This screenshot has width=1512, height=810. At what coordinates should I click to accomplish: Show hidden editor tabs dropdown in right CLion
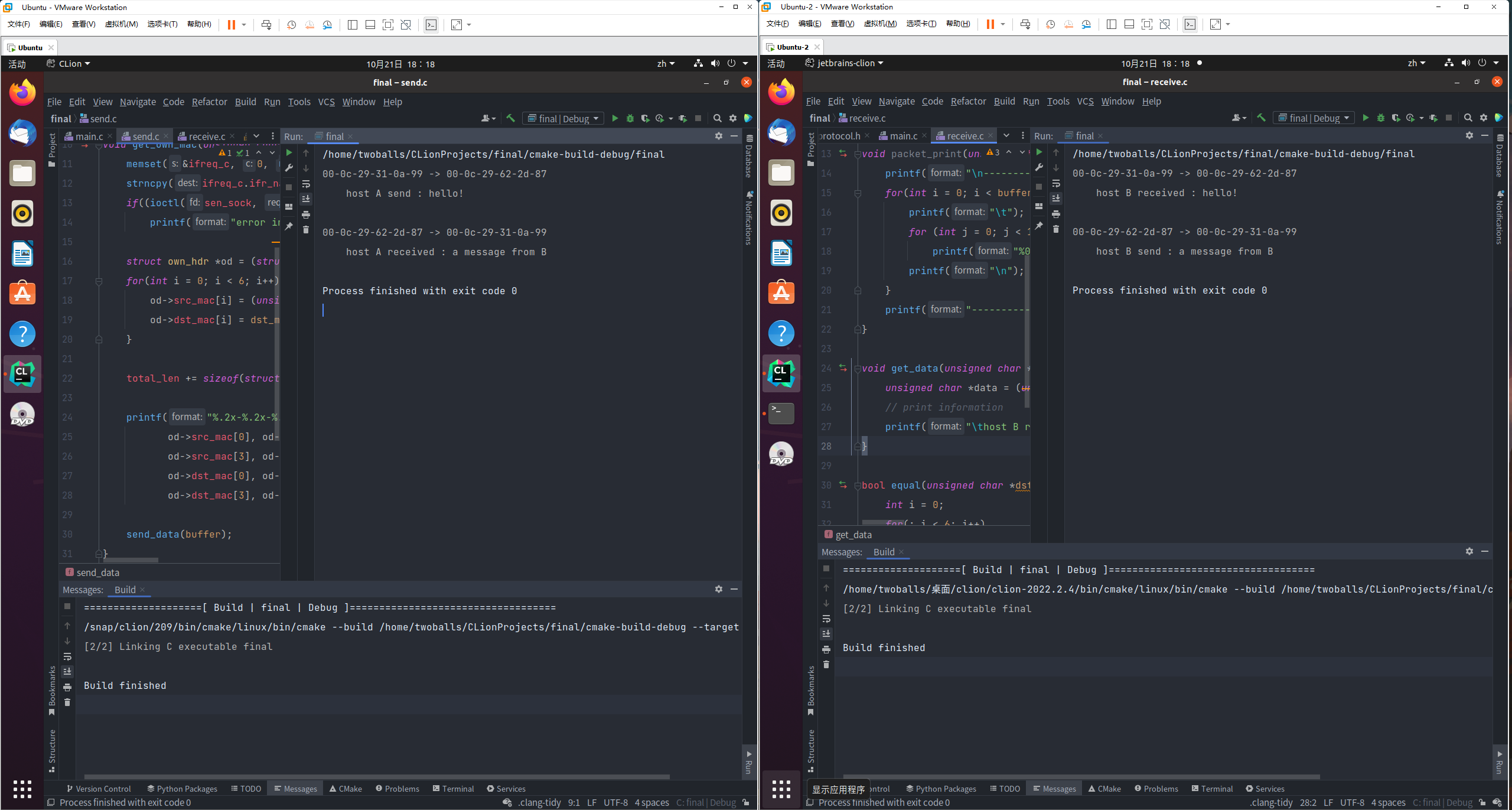click(1006, 136)
